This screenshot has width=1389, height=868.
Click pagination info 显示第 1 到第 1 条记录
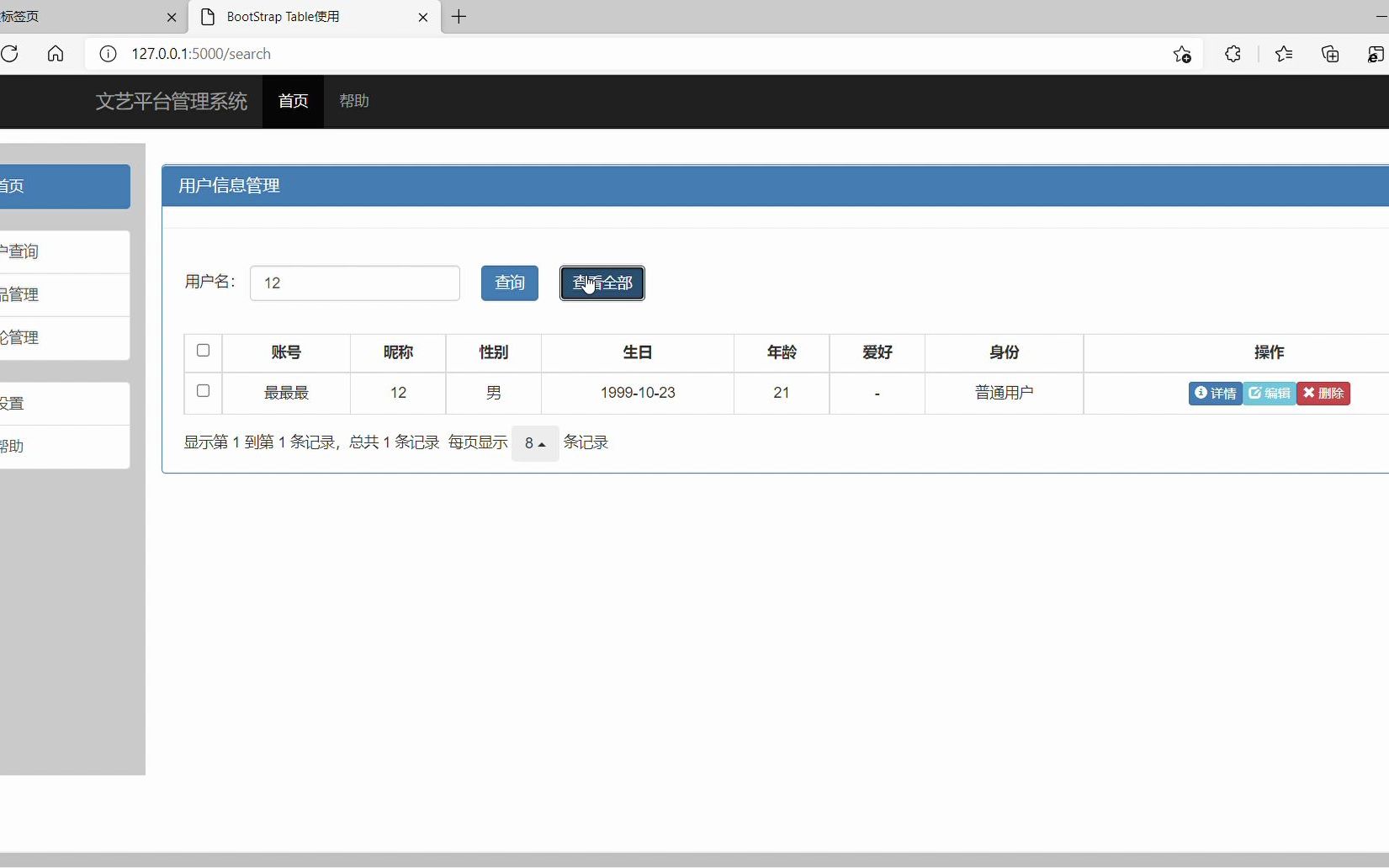coord(259,442)
